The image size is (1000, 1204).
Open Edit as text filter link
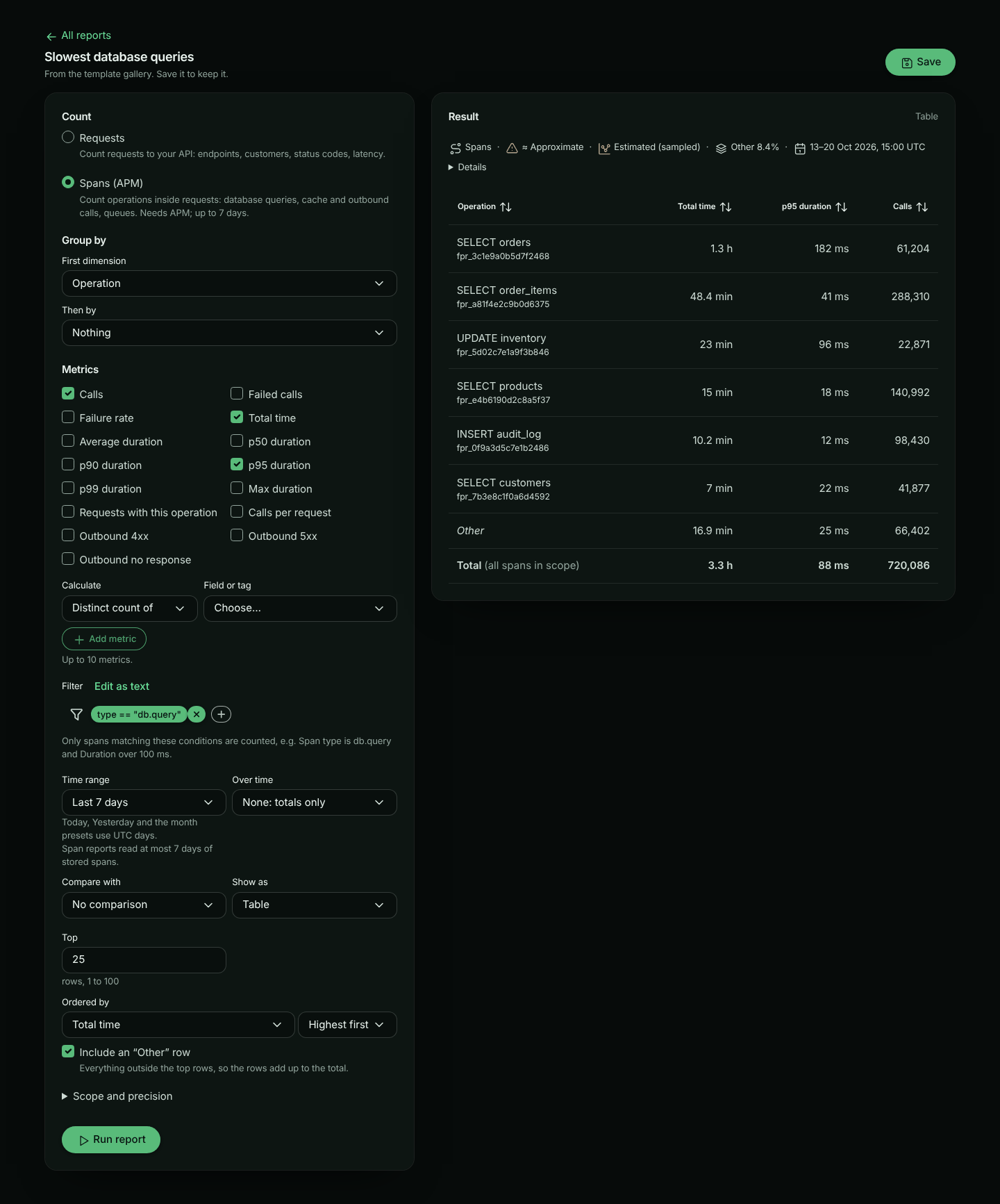click(x=122, y=686)
